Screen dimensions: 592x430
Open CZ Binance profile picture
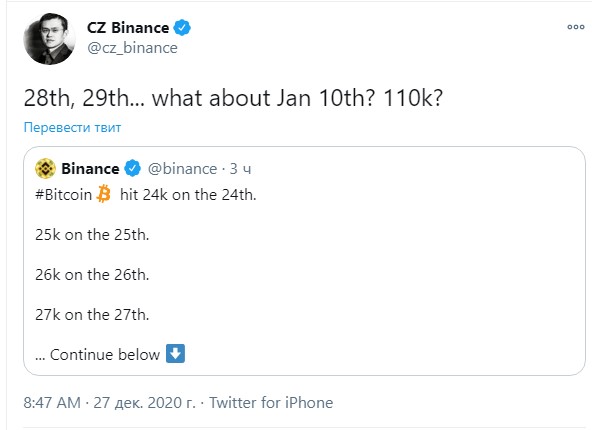[x=49, y=39]
